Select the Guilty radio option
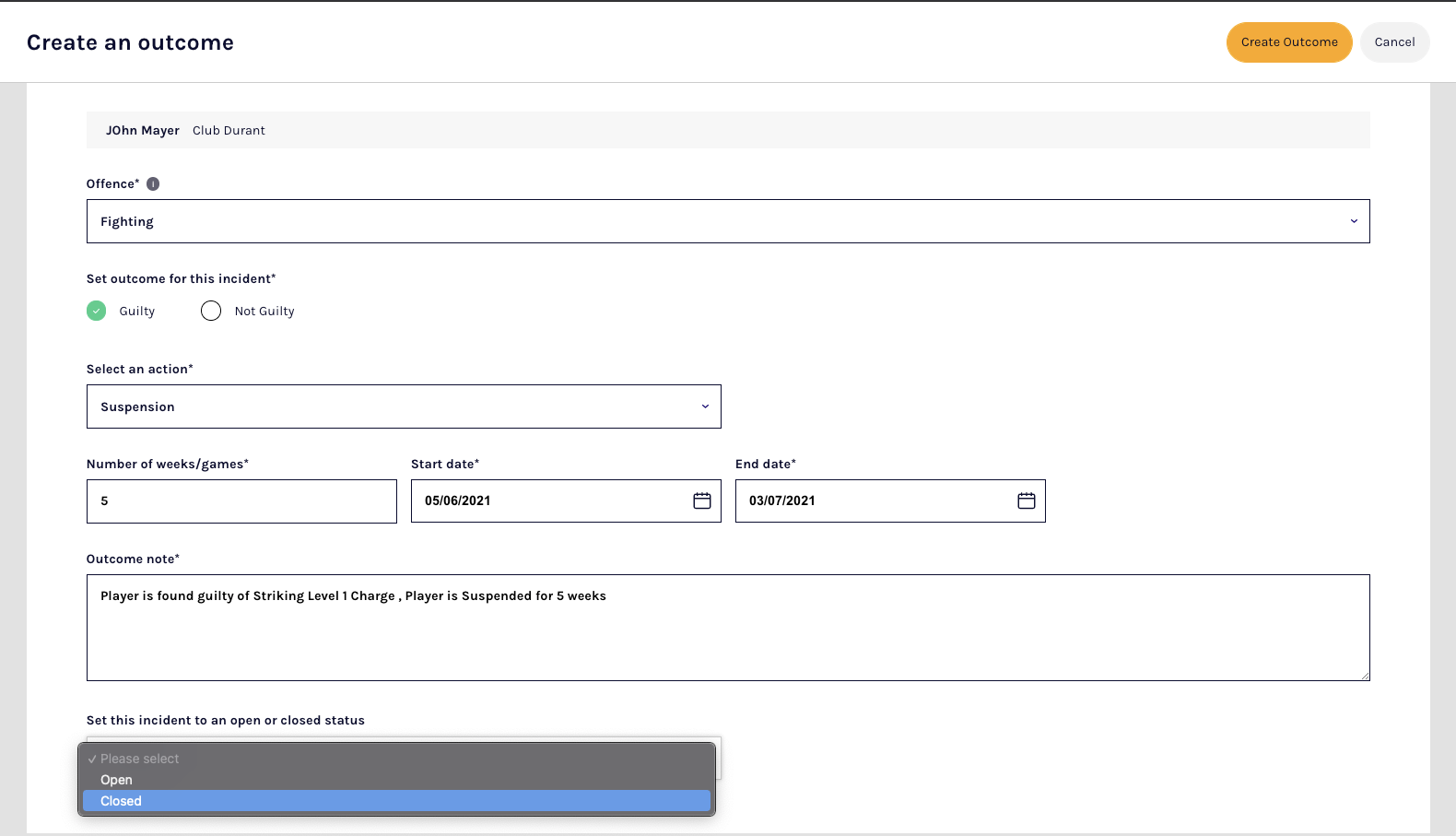The width and height of the screenshot is (1456, 836). (97, 311)
